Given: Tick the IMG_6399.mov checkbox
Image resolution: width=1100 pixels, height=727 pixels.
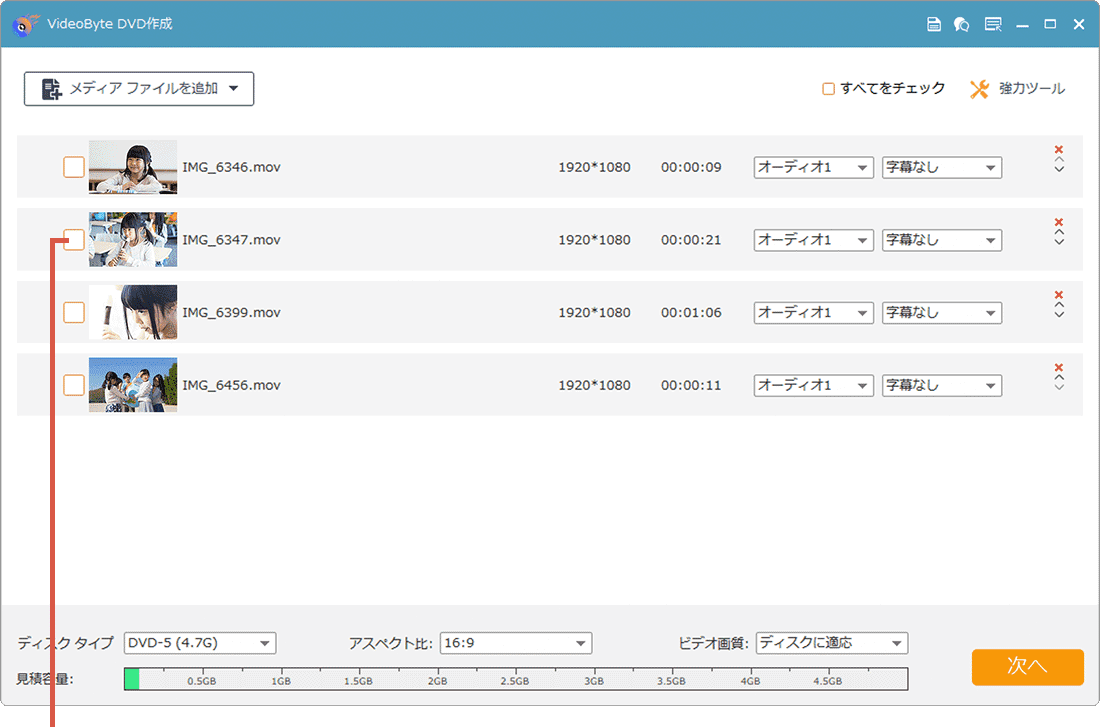Looking at the screenshot, I should (74, 312).
